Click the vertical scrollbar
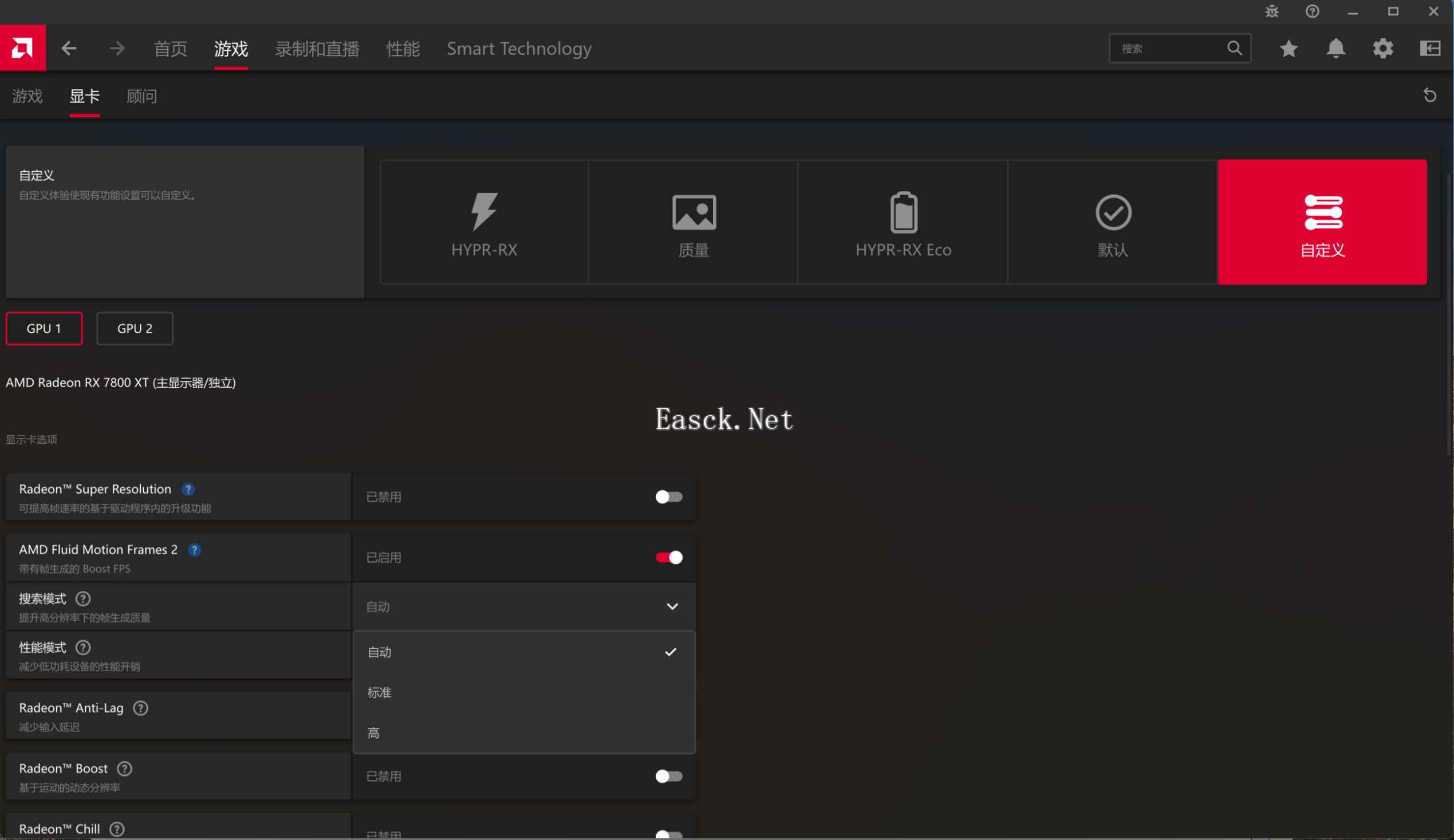The height and width of the screenshot is (840, 1454). [x=1449, y=314]
